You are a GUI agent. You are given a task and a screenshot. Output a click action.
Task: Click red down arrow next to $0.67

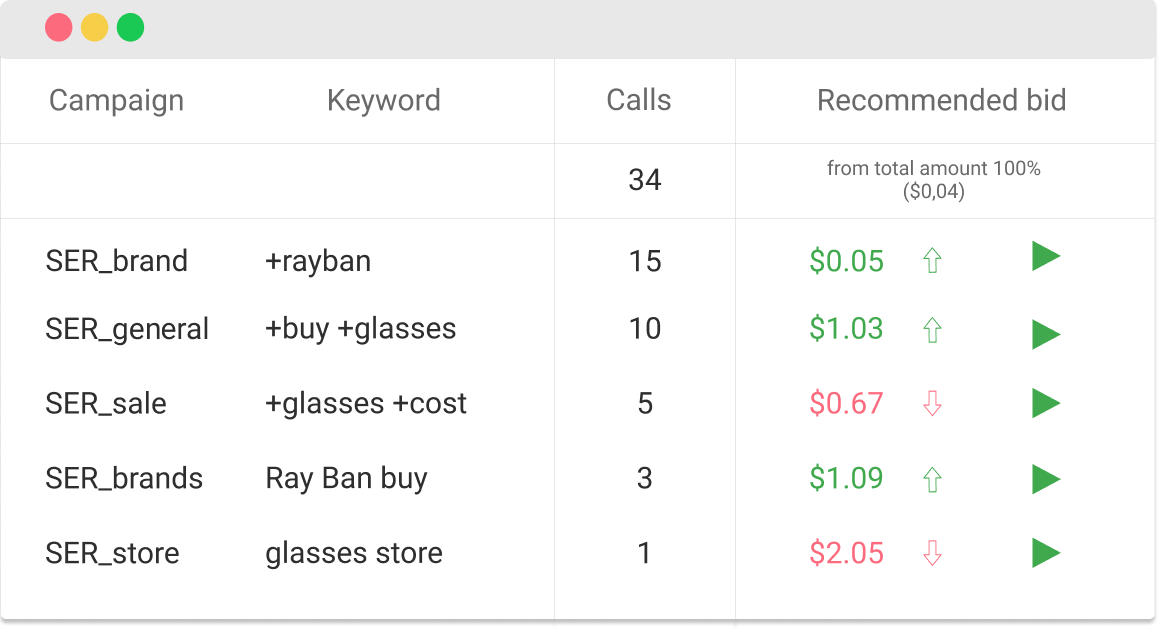pyautogui.click(x=932, y=404)
